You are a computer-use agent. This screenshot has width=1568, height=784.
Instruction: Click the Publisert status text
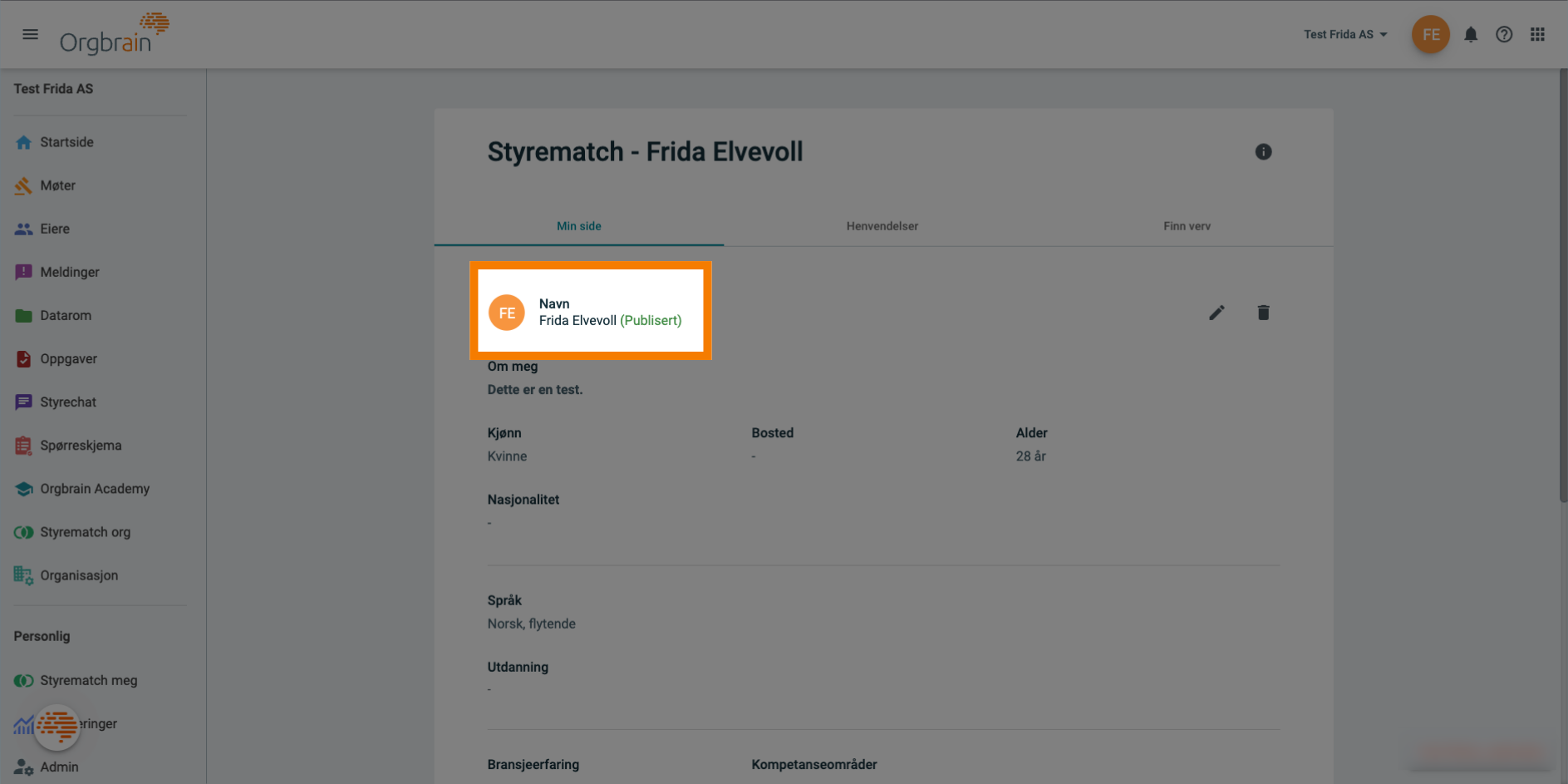[651, 320]
